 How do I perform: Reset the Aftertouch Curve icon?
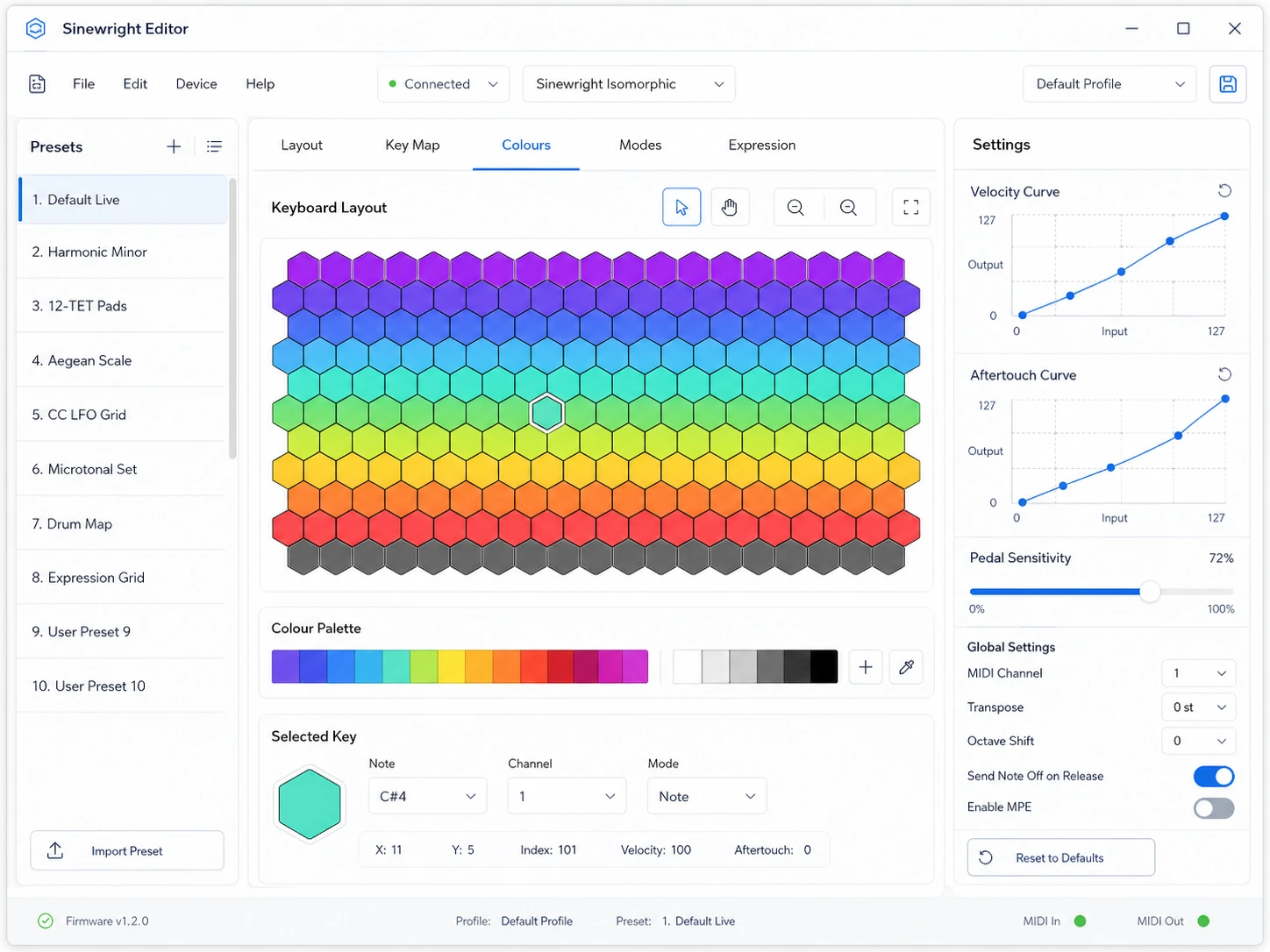(1224, 374)
